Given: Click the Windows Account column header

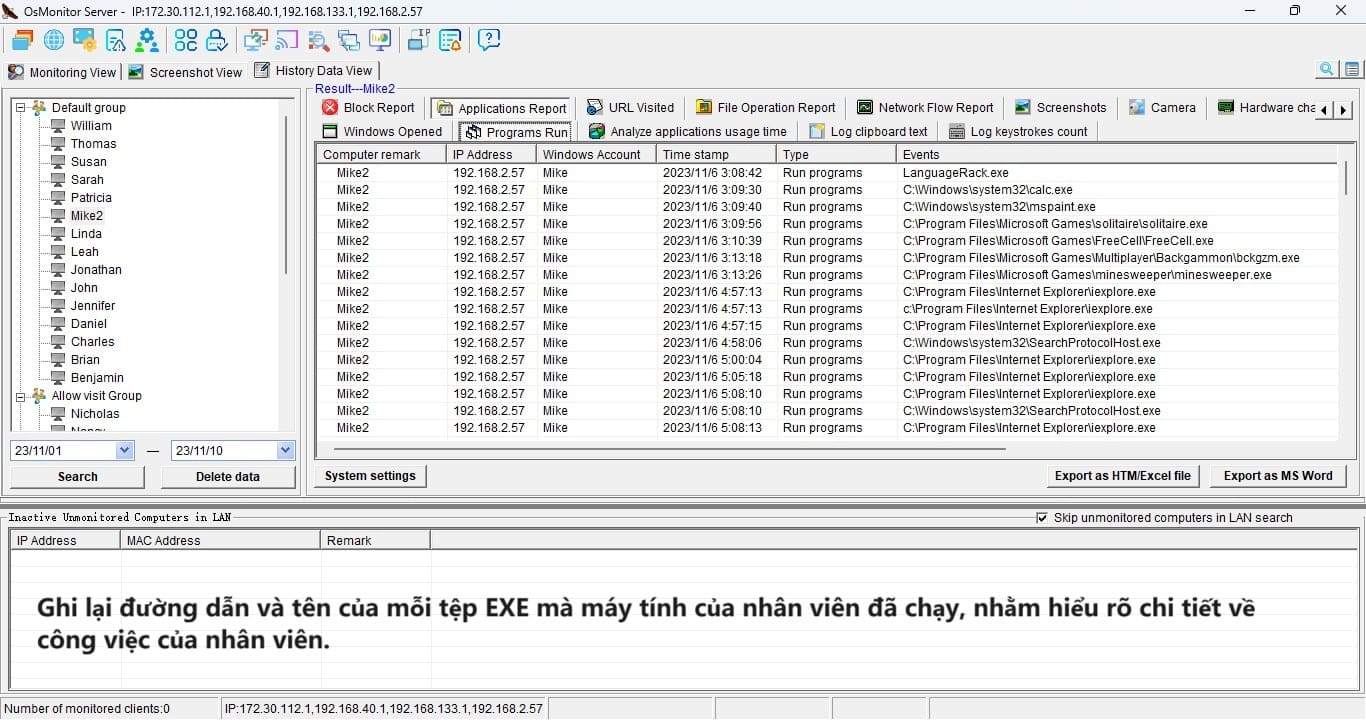Looking at the screenshot, I should pyautogui.click(x=596, y=155).
